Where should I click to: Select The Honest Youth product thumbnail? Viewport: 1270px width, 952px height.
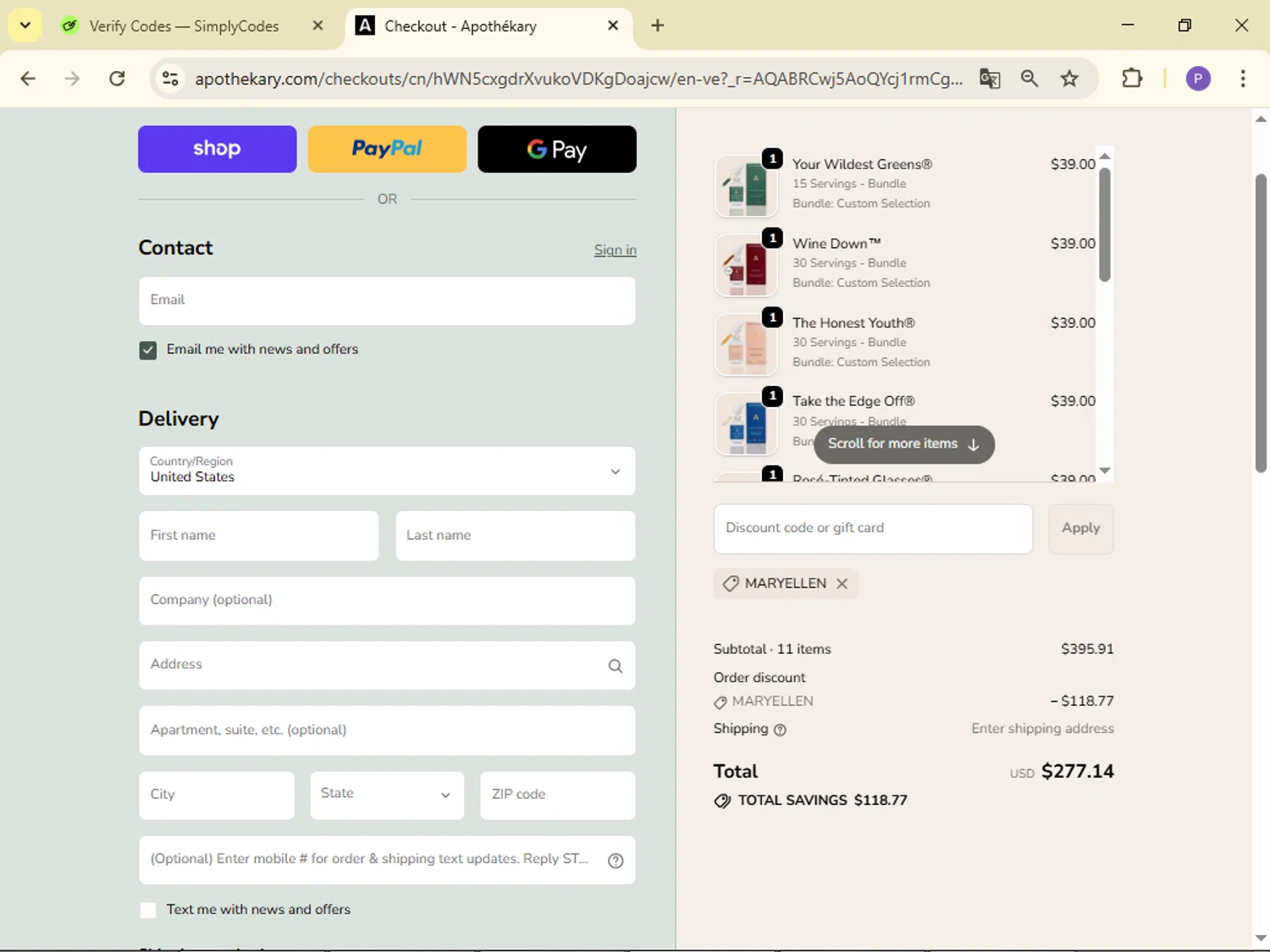746,344
